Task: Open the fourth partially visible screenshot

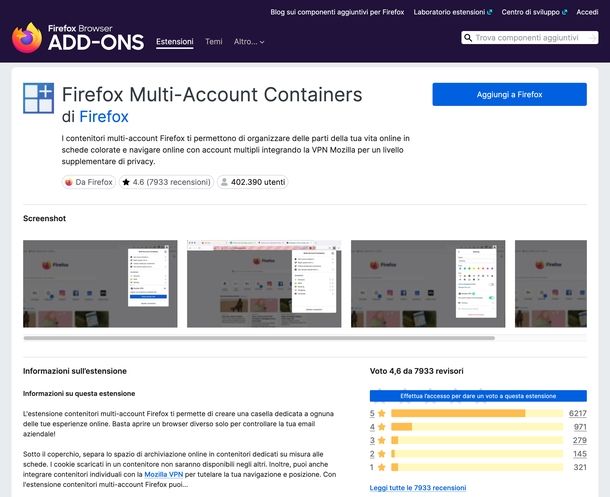Action: [551, 284]
